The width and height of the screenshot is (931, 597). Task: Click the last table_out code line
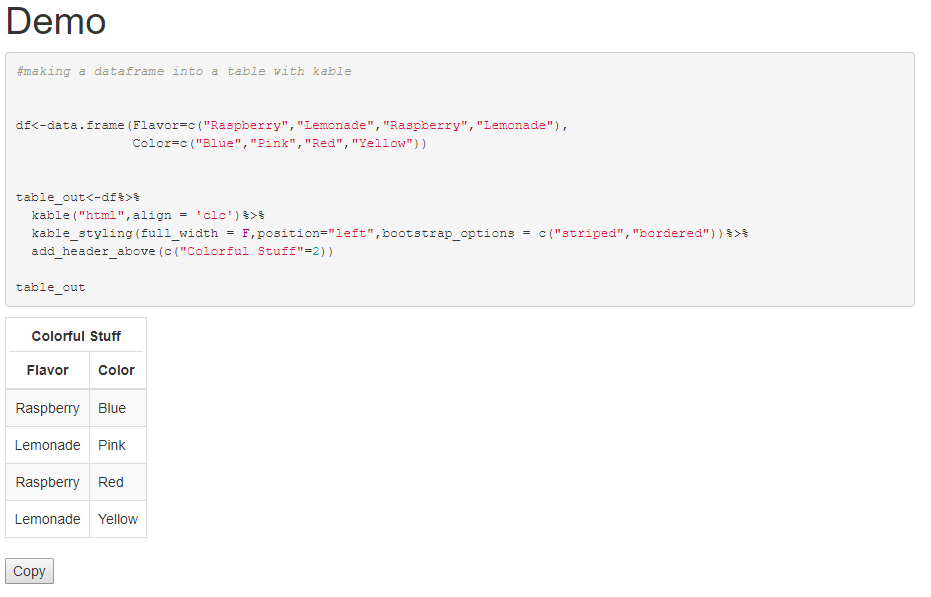(51, 287)
